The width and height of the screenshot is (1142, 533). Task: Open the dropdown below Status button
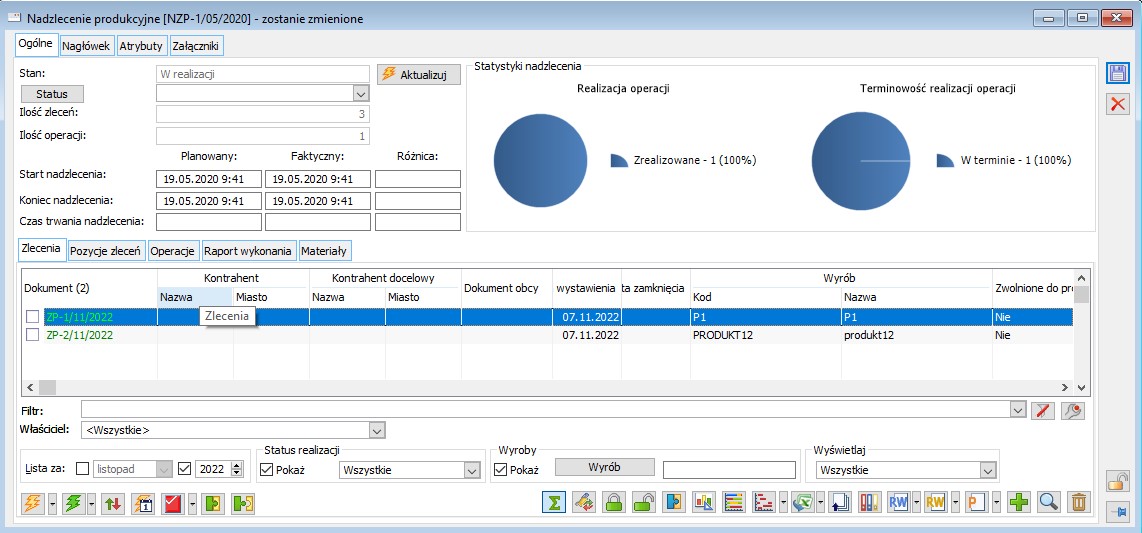(x=361, y=93)
